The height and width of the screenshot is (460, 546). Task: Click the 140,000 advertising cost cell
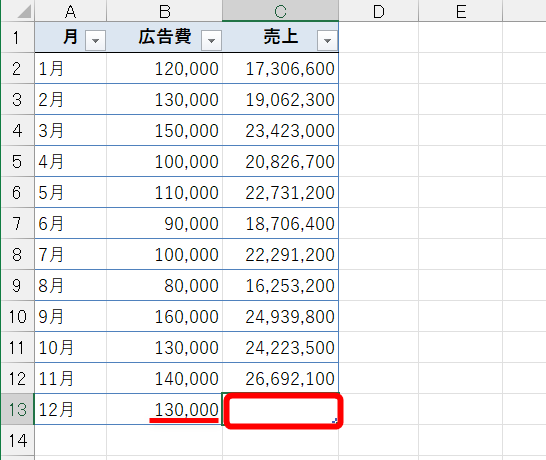[165, 378]
